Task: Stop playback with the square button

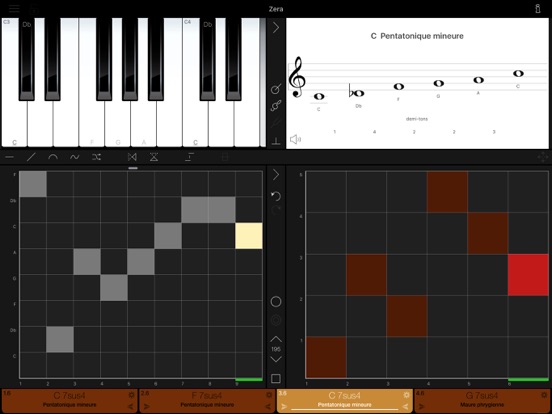Action: 276,378
